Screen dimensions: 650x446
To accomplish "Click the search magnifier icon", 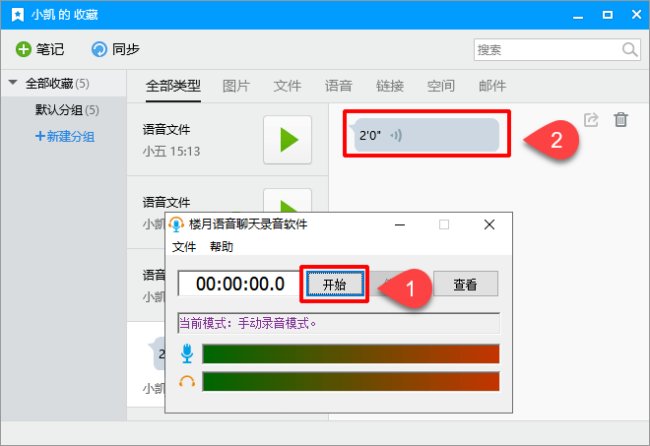I will 630,50.
